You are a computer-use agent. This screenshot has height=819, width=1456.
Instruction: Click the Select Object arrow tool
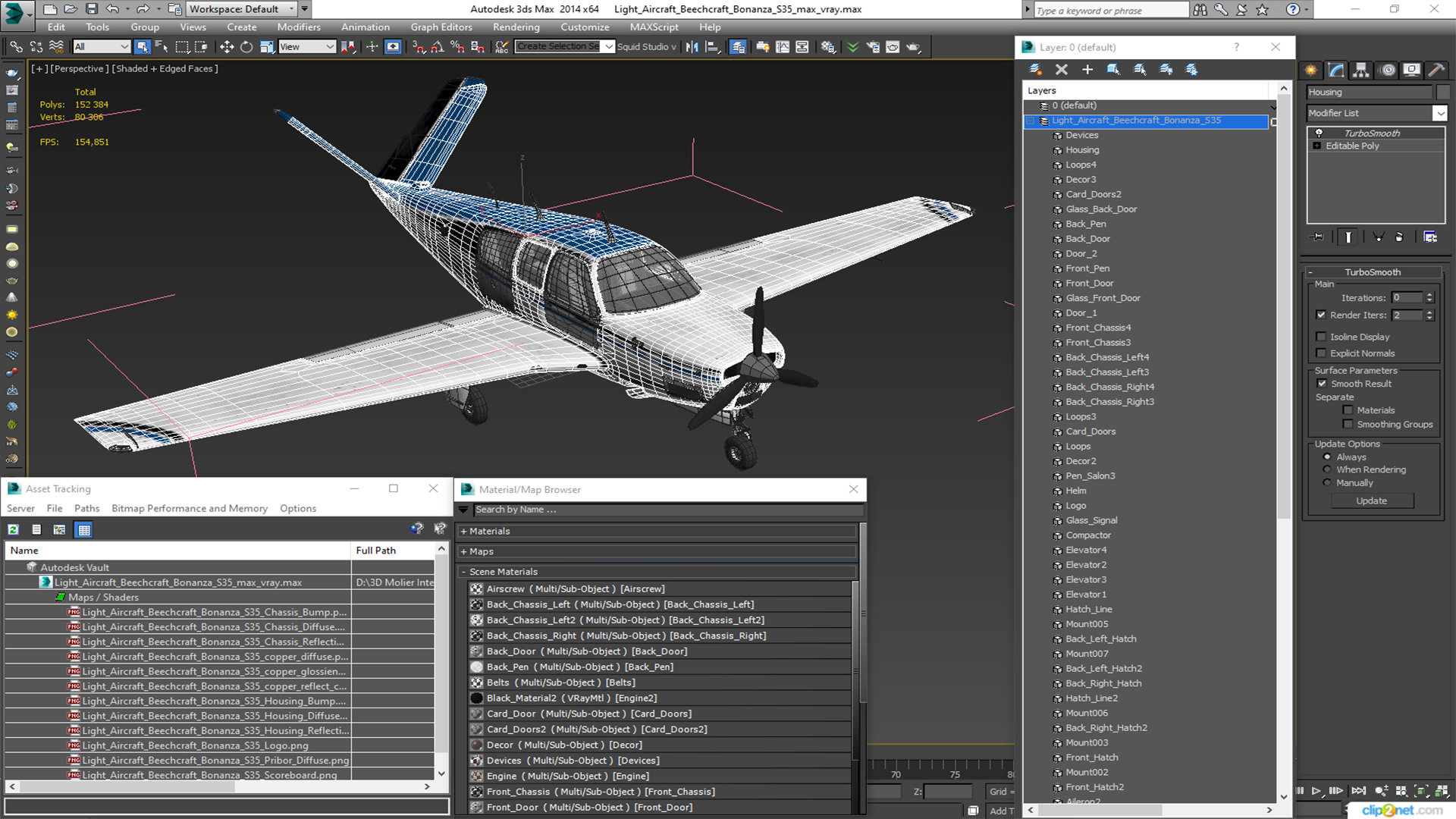tap(142, 47)
